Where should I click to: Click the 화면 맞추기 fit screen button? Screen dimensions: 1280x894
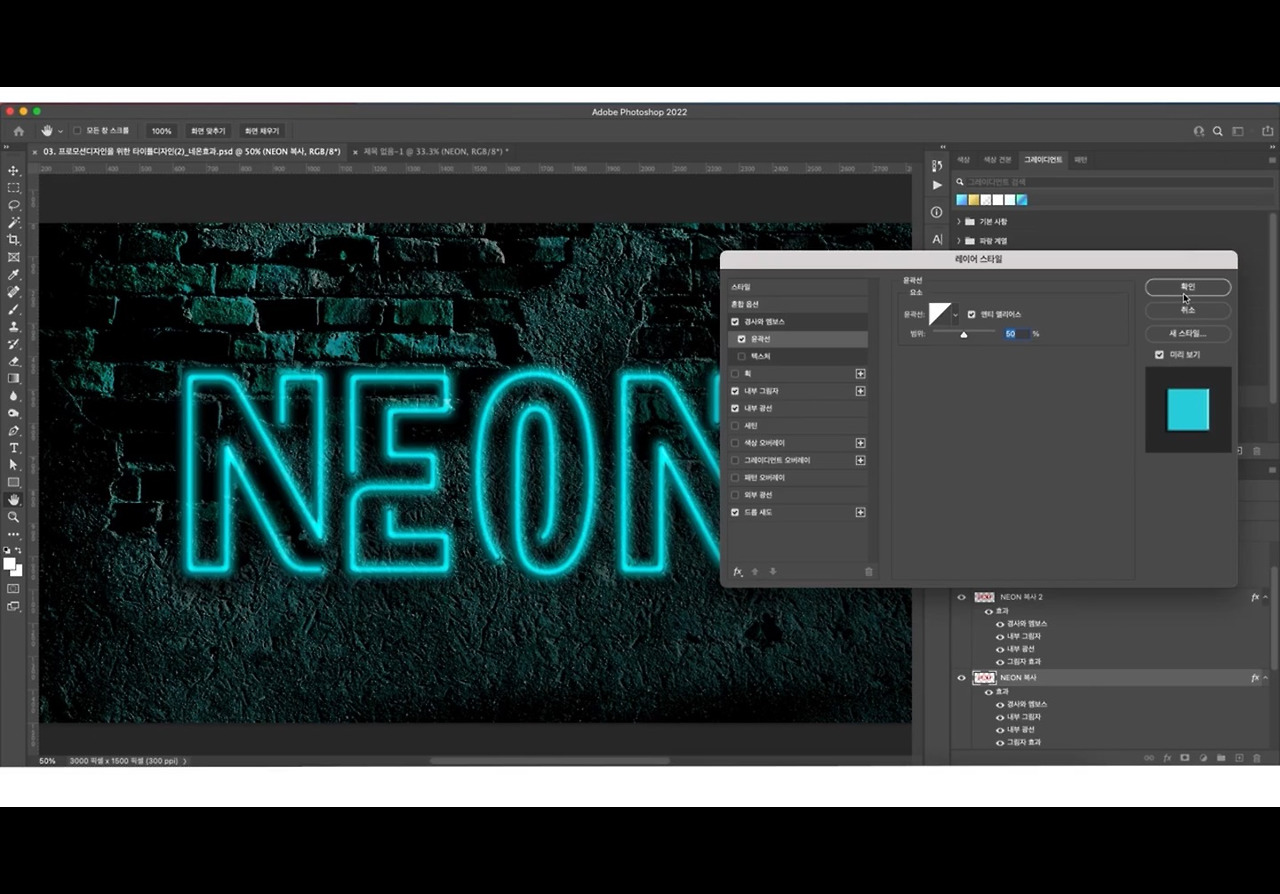[209, 131]
